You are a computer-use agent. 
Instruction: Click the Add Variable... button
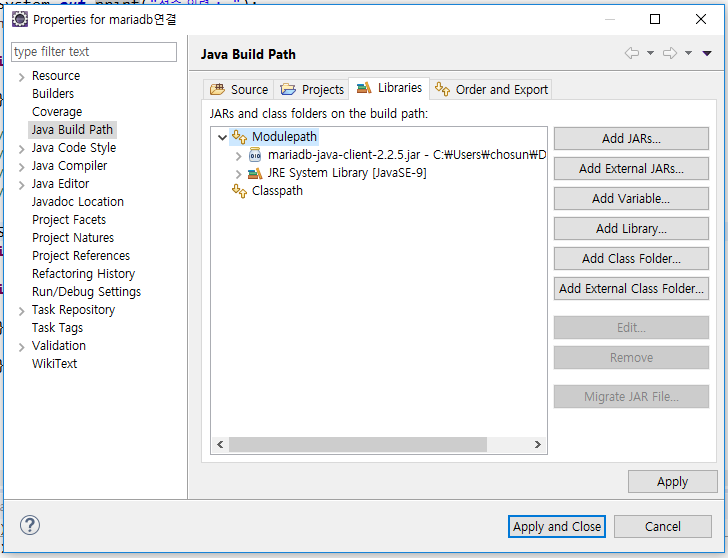631,198
